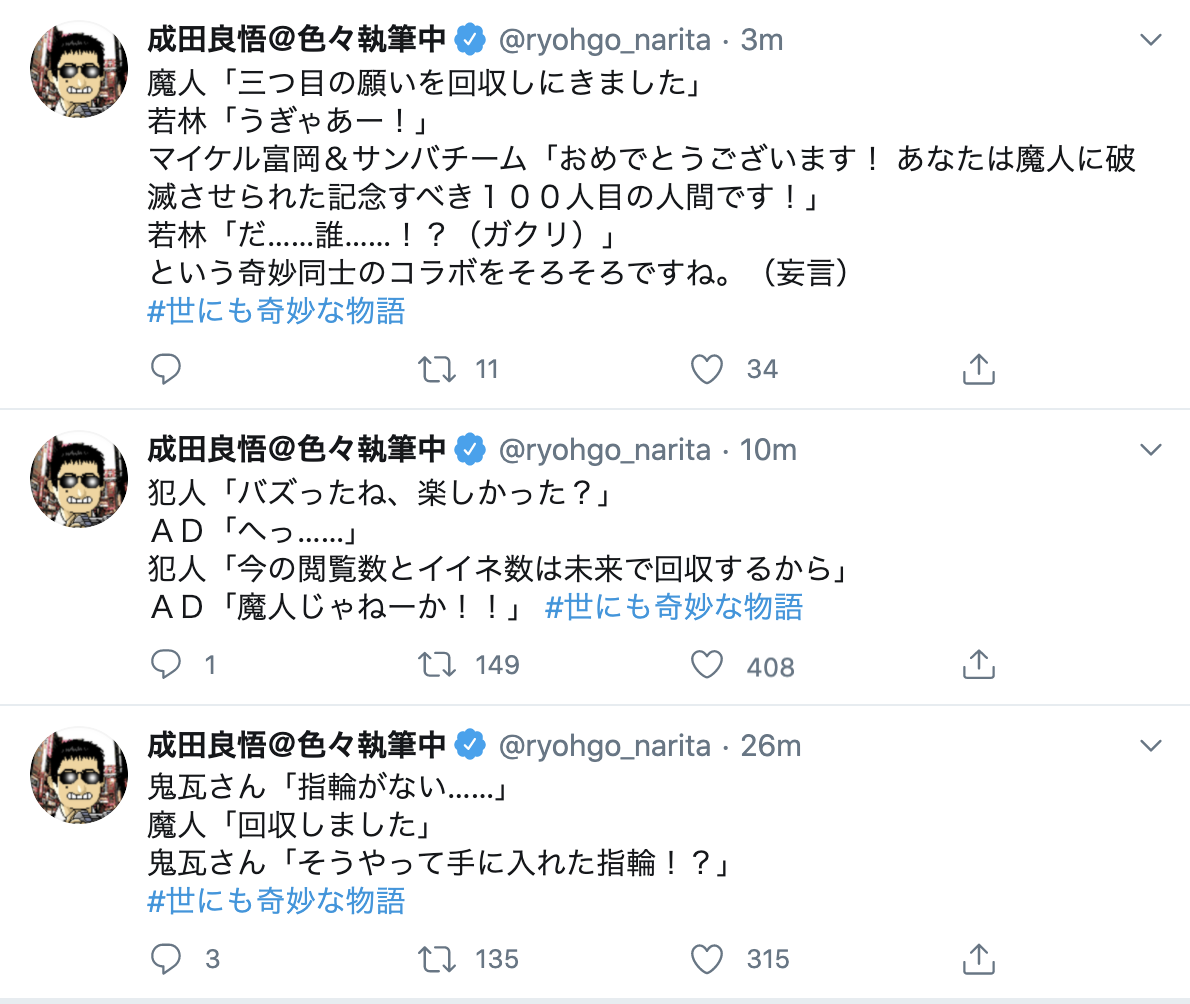
Task: Retweet the tweet with 135 retweets
Action: point(436,960)
